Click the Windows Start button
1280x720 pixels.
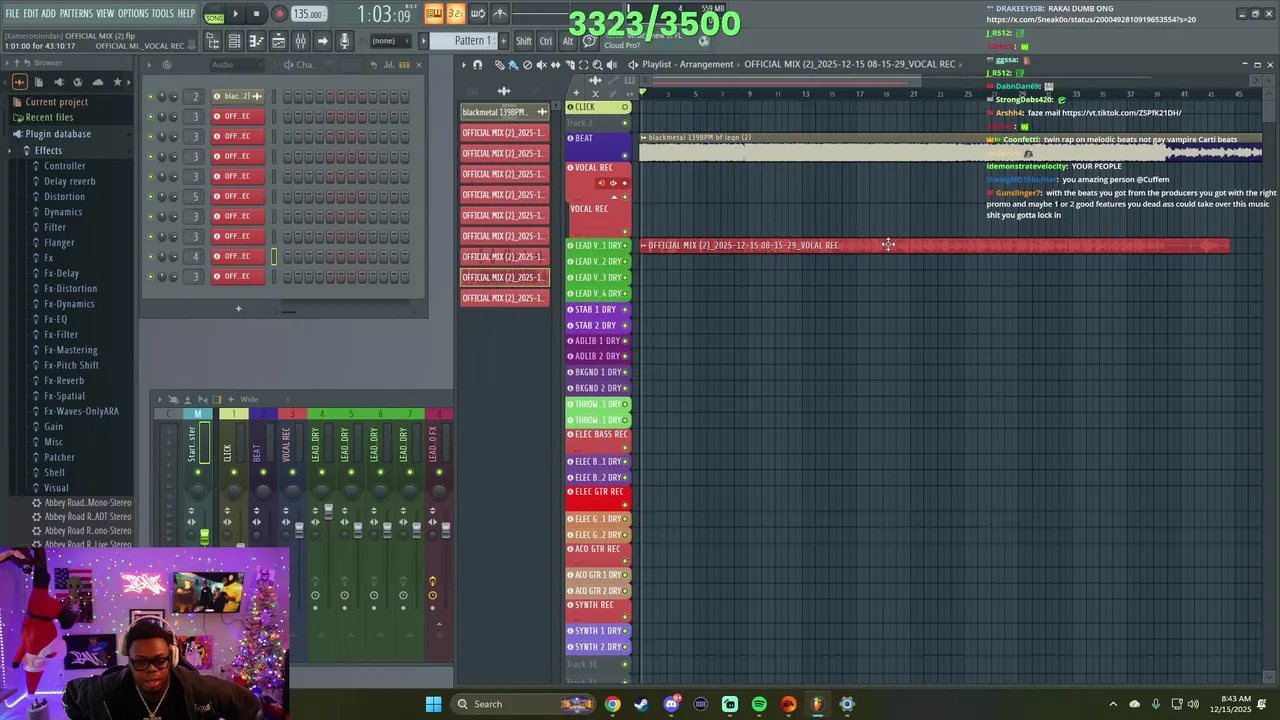(x=433, y=704)
